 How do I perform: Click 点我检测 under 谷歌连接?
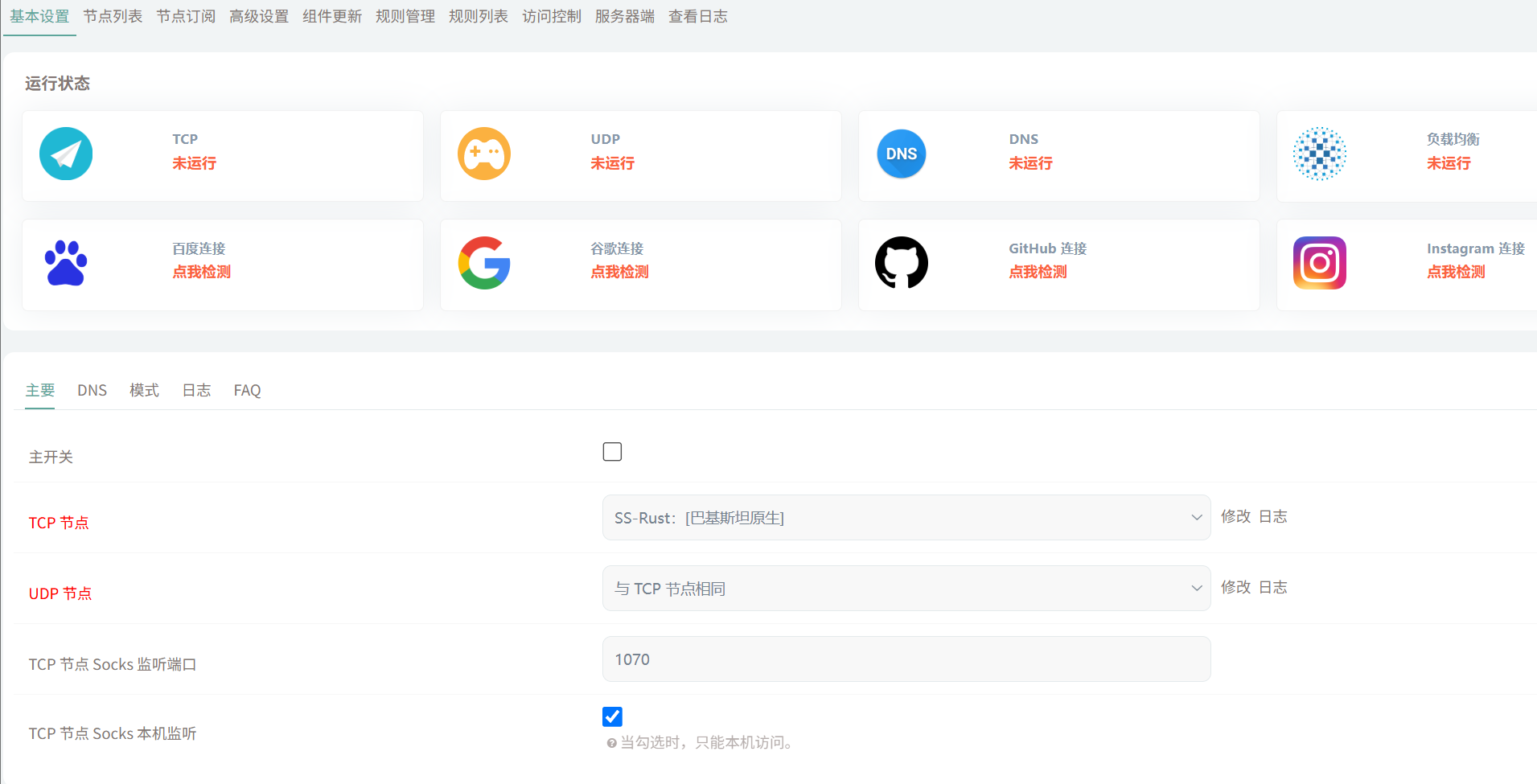(620, 272)
